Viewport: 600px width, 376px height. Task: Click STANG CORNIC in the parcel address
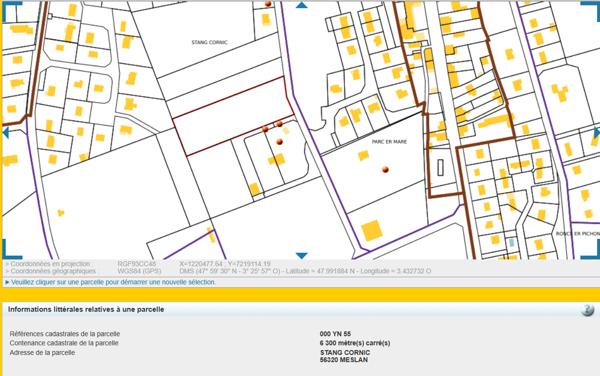pyautogui.click(x=345, y=353)
